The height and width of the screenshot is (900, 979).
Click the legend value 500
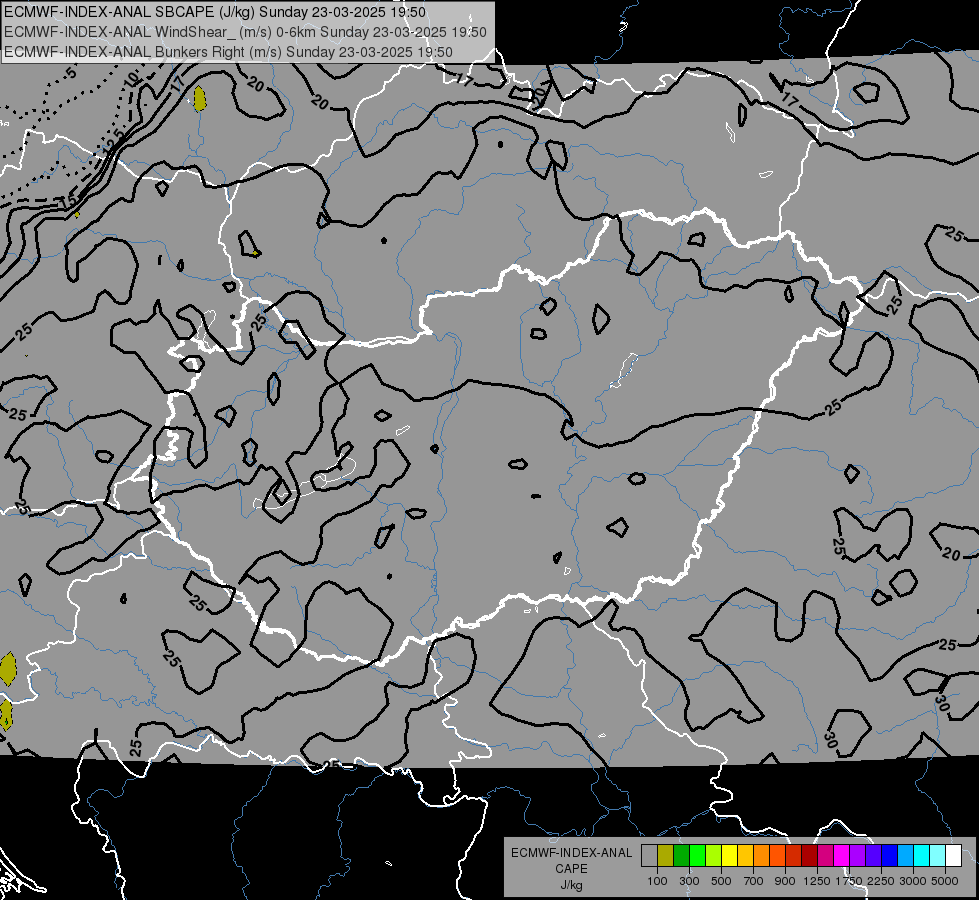click(x=721, y=881)
